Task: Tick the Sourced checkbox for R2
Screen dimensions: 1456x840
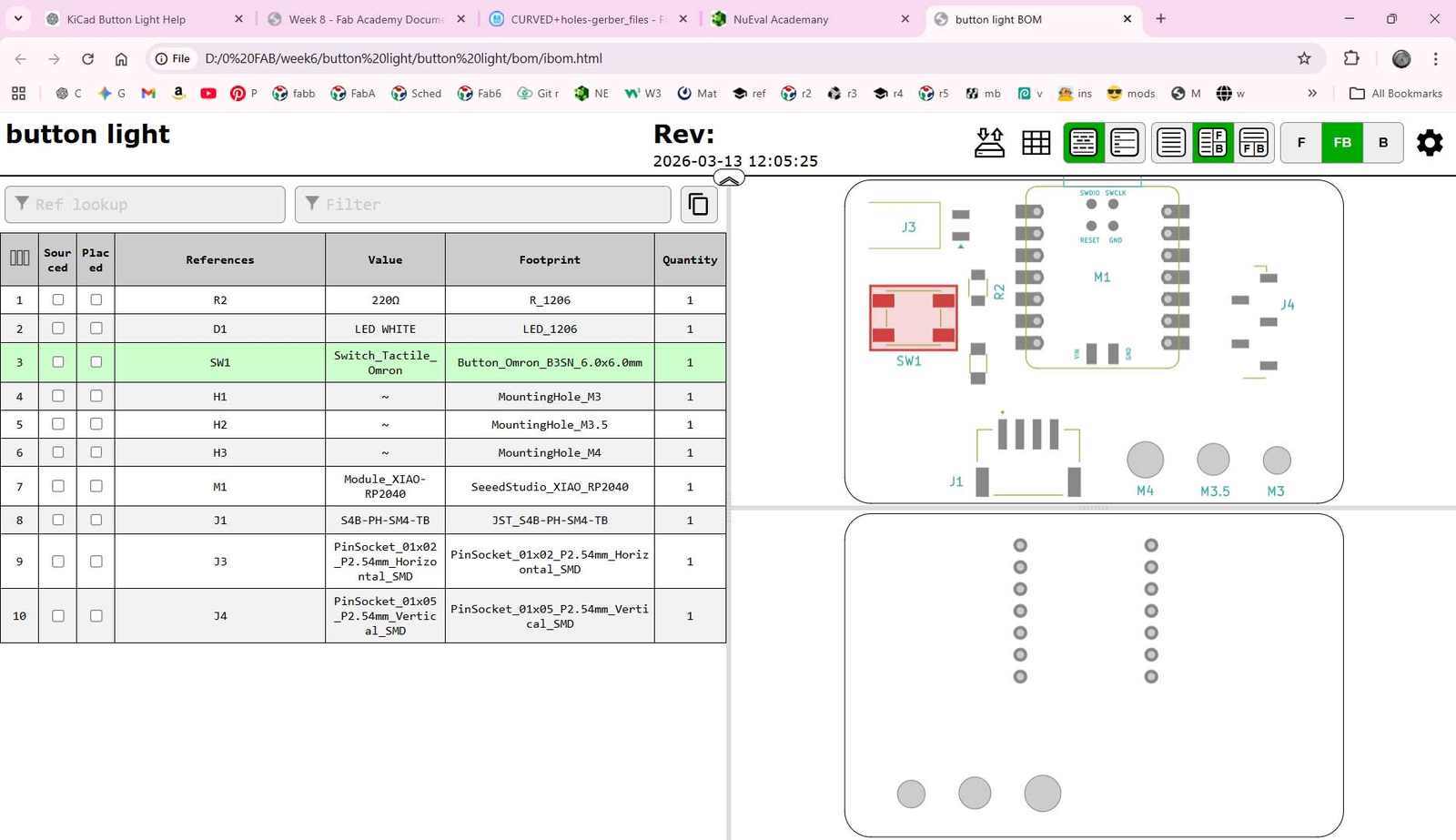Action: coord(58,299)
